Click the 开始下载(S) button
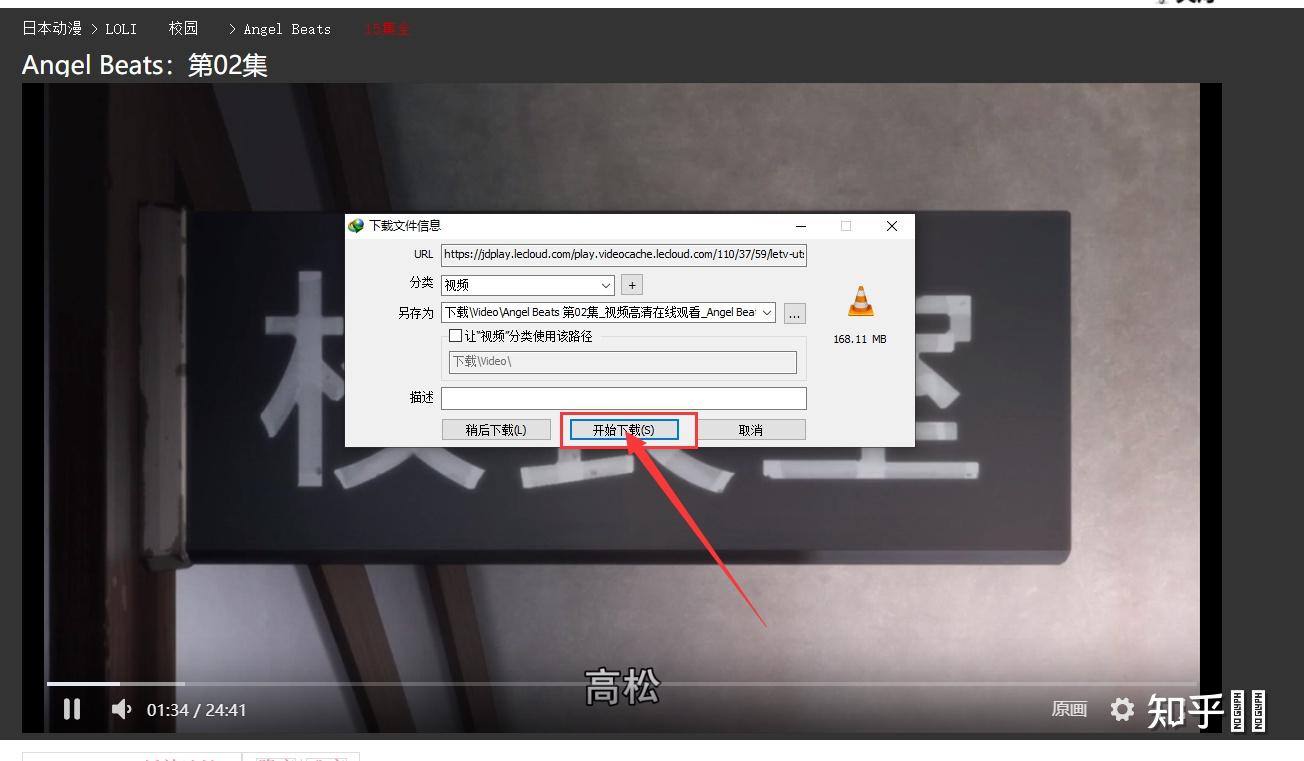This screenshot has width=1304, height=761. pyautogui.click(x=624, y=430)
